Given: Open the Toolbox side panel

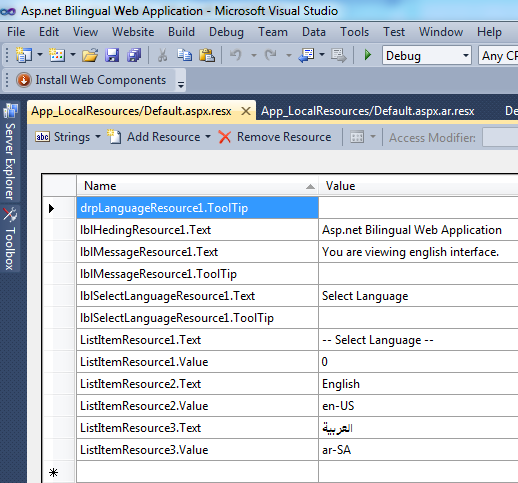Looking at the screenshot, I should tap(10, 239).
